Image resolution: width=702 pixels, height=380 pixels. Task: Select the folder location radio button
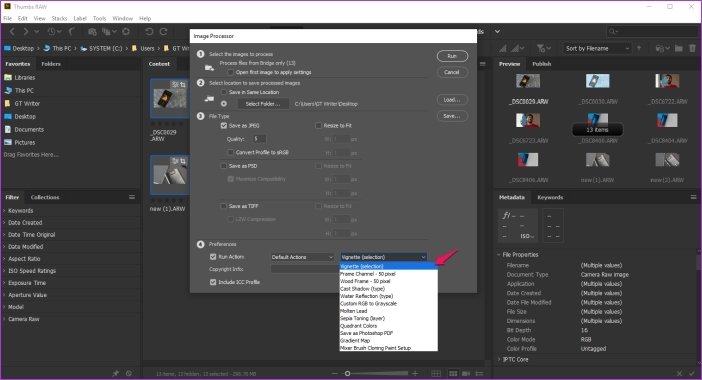coord(224,104)
